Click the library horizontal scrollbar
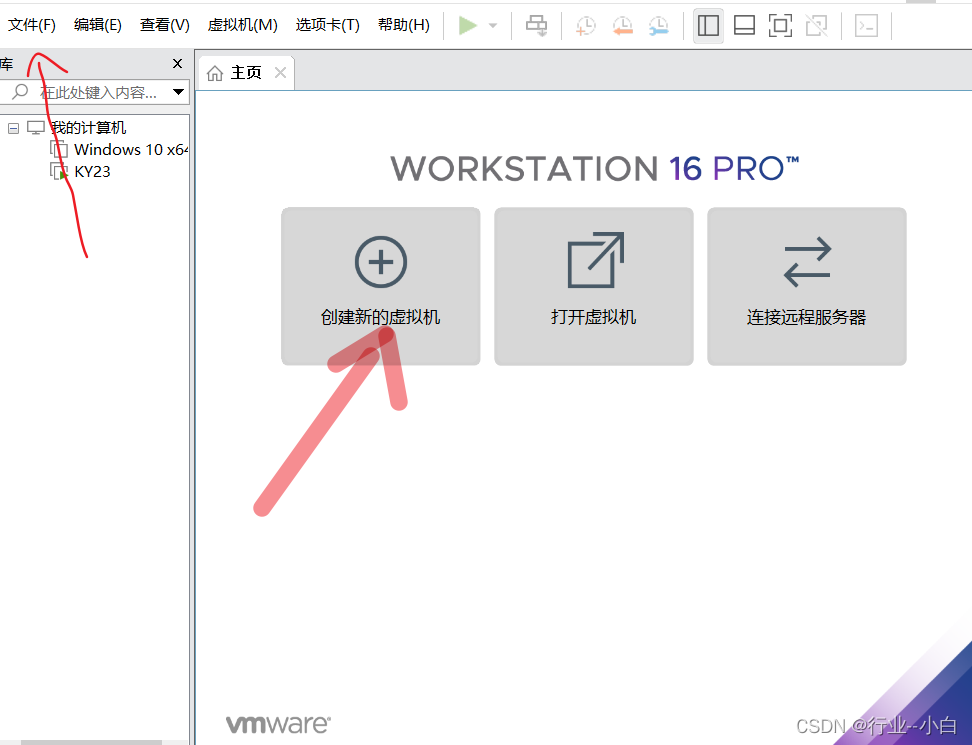972x745 pixels. 91,742
